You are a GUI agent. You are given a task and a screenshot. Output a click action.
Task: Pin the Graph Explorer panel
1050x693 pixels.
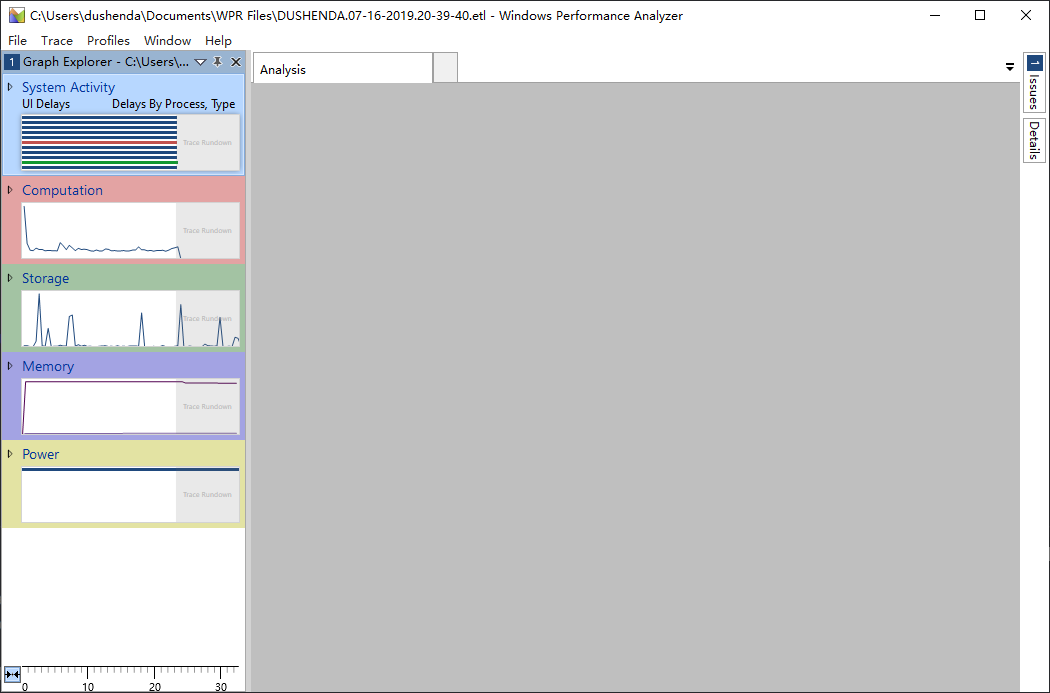click(218, 62)
